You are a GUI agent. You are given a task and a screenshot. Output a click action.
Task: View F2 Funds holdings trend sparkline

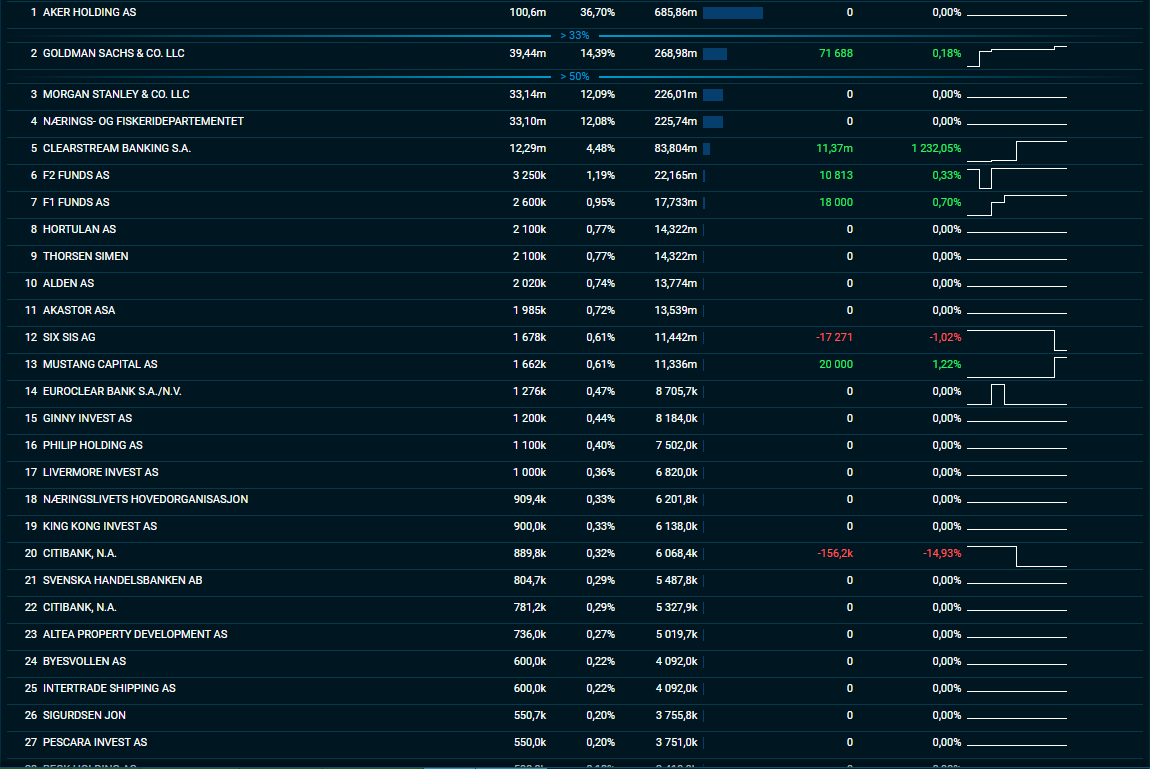[1017, 178]
